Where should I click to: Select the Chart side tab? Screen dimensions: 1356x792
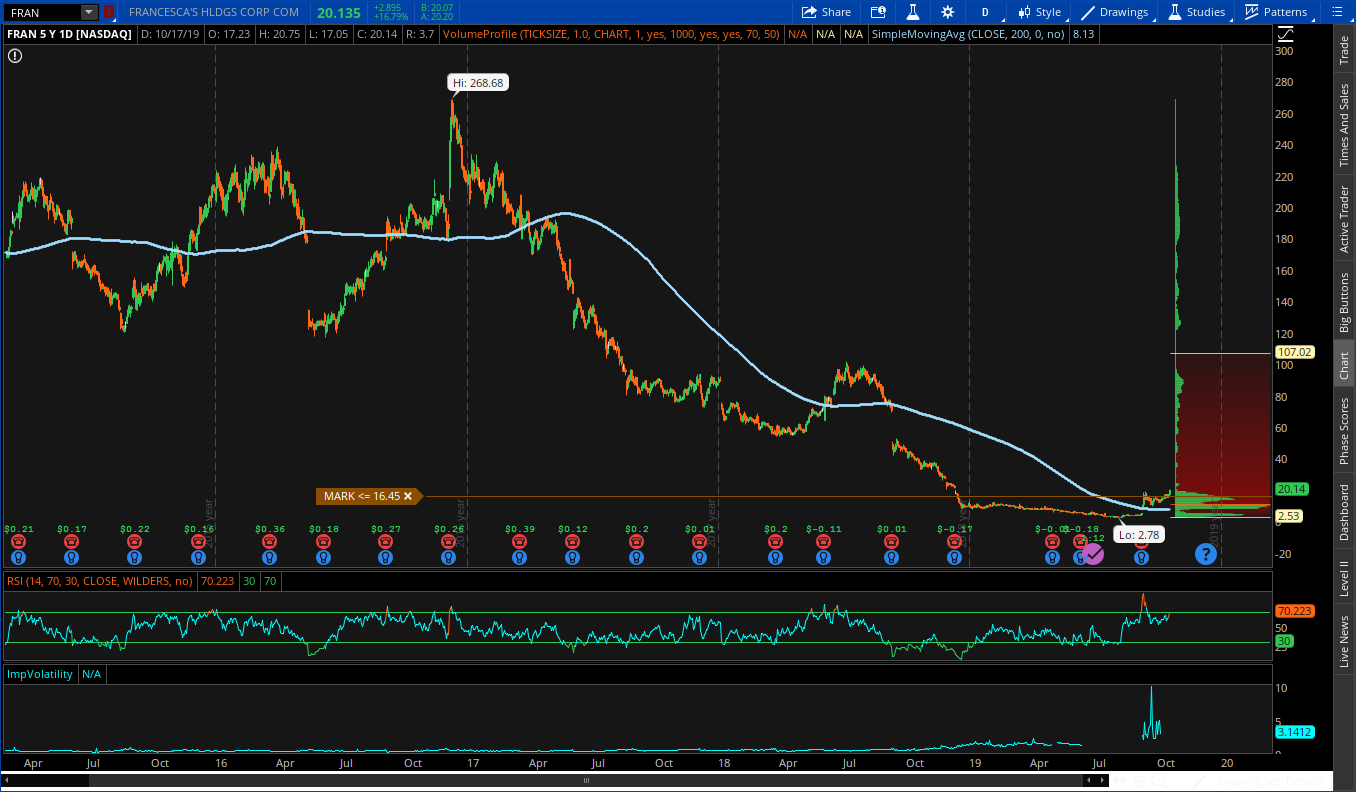coord(1344,365)
